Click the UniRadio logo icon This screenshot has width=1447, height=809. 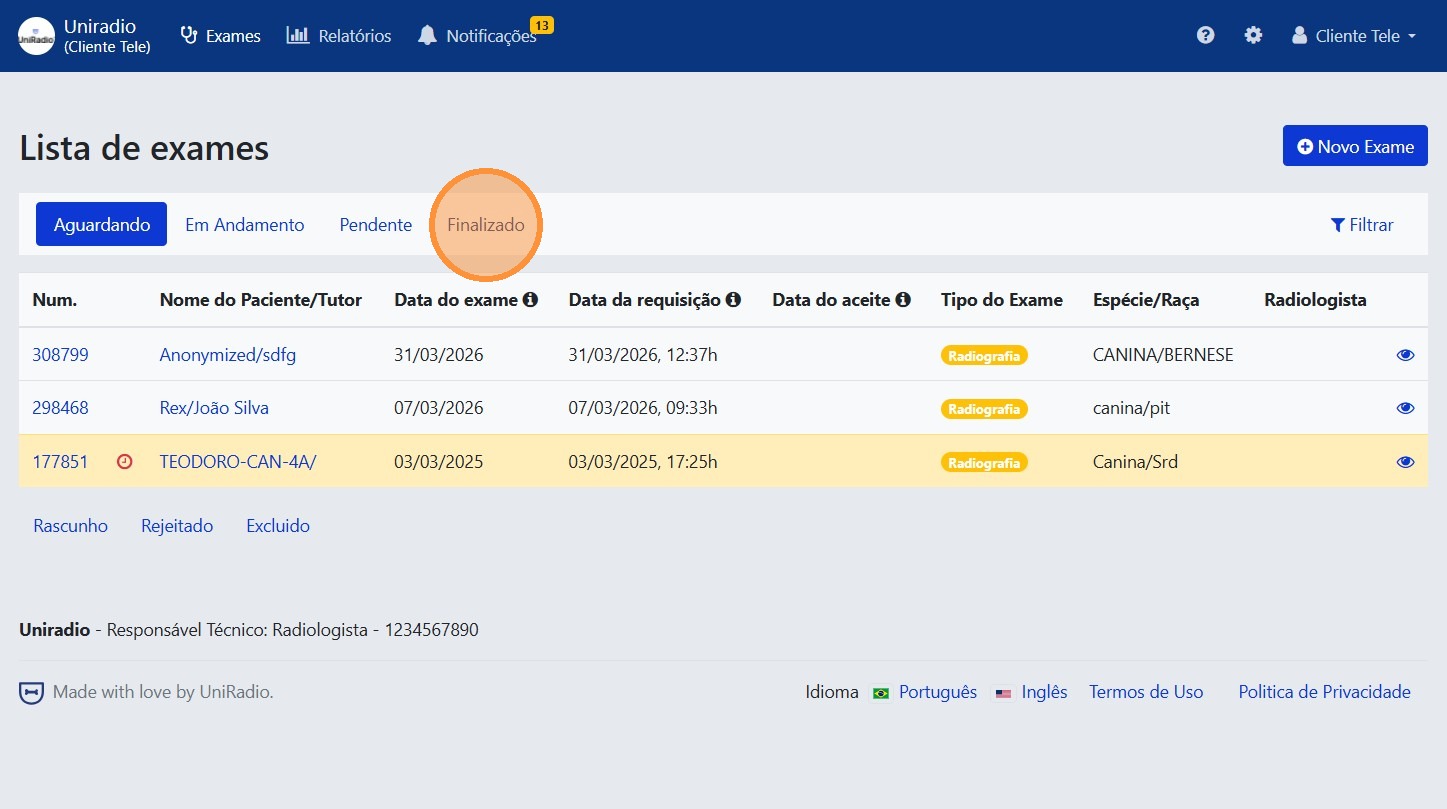coord(37,36)
